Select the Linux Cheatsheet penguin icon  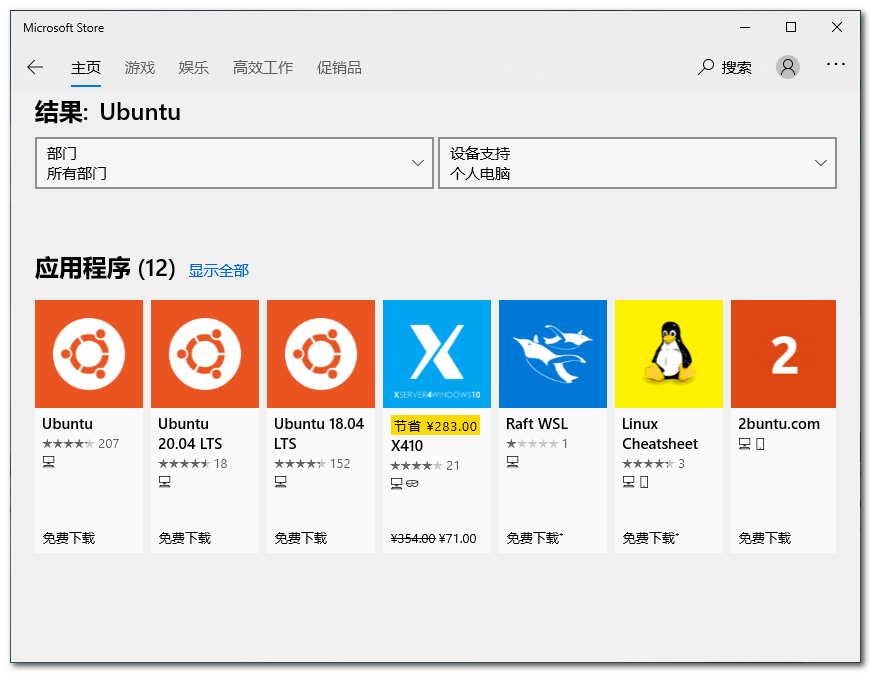pos(669,354)
